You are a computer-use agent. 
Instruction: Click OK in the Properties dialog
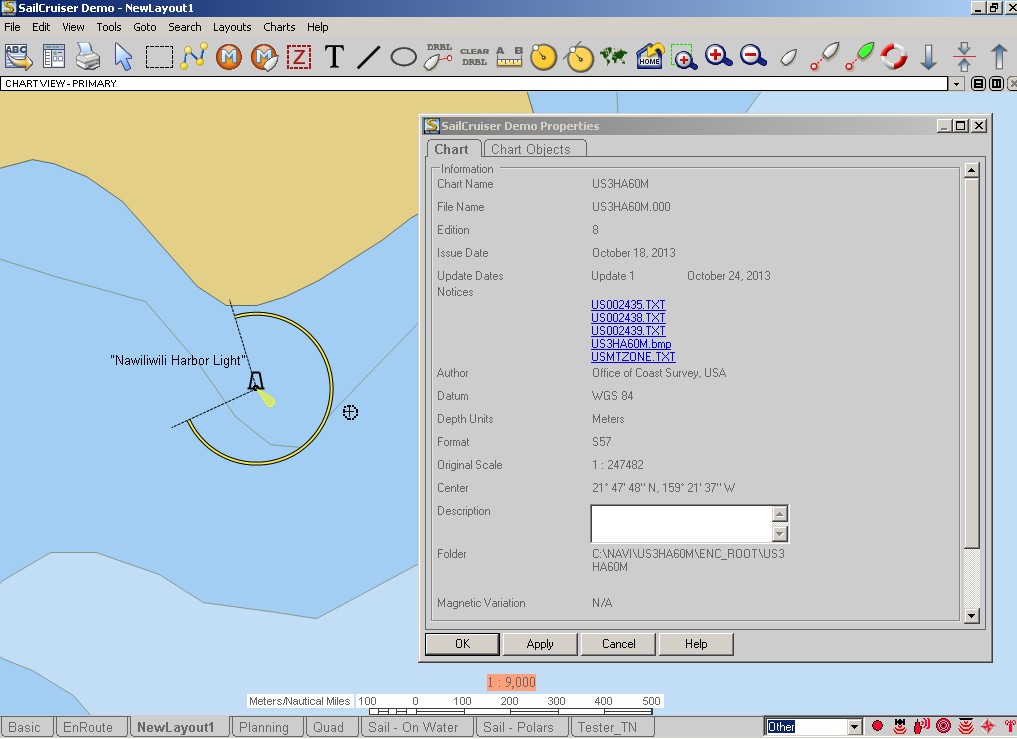[x=462, y=644]
